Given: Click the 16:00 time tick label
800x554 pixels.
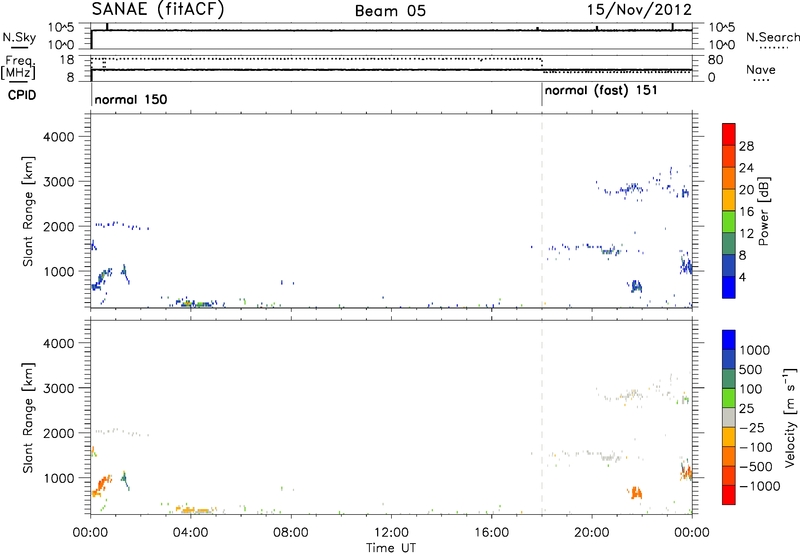Looking at the screenshot, I should pos(491,533).
